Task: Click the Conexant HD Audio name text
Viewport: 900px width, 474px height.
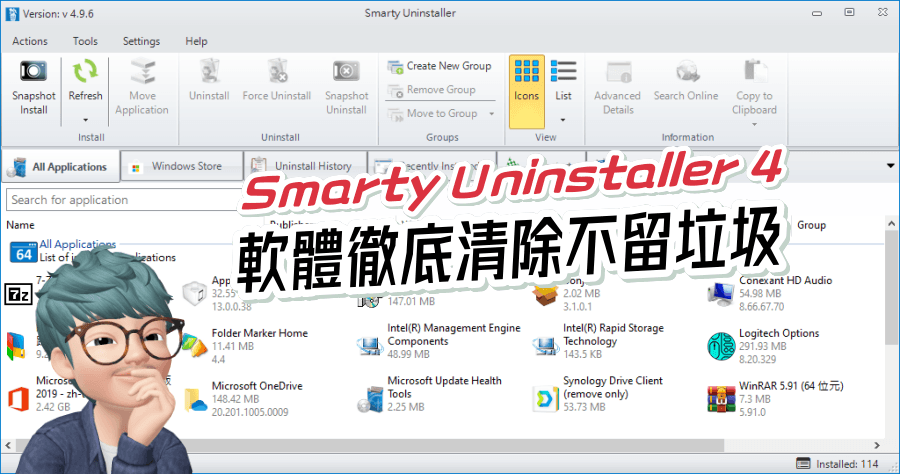Action: pyautogui.click(x=785, y=280)
